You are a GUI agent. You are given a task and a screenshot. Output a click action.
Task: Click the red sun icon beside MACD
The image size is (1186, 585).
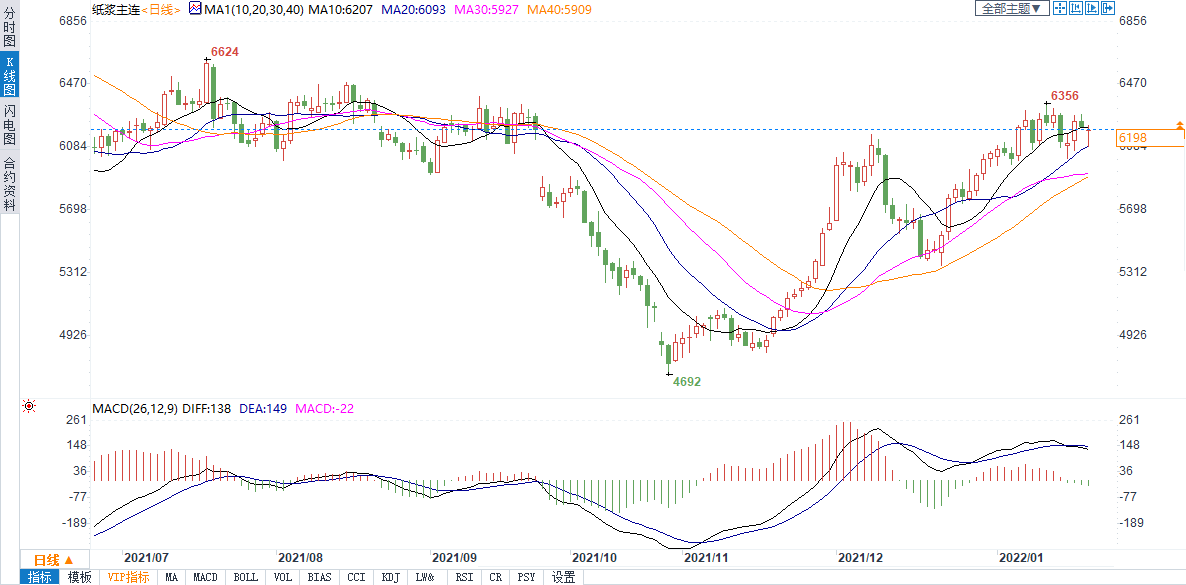pyautogui.click(x=28, y=406)
